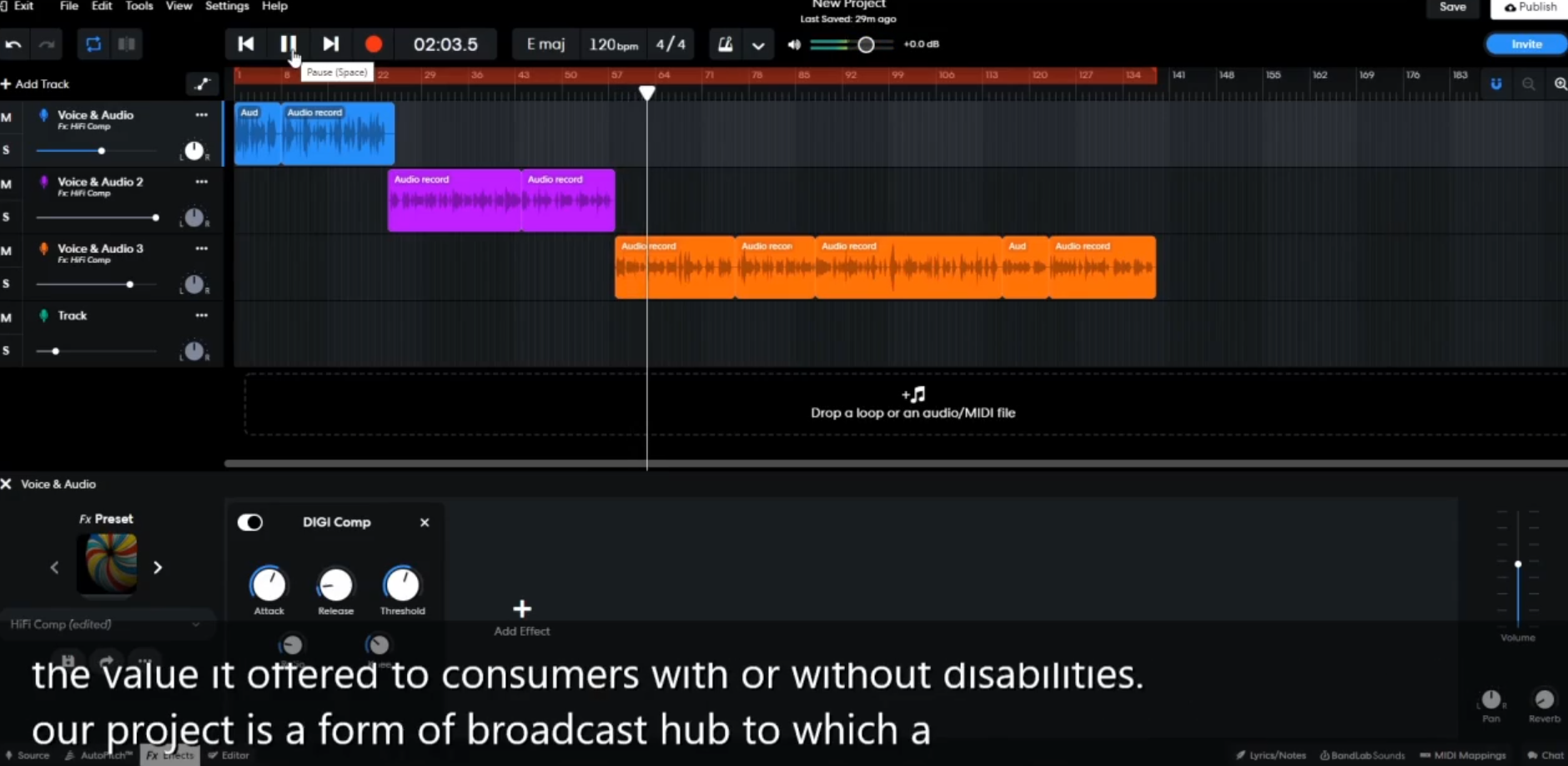
Task: Invite collaborators to the project
Action: [x=1526, y=44]
